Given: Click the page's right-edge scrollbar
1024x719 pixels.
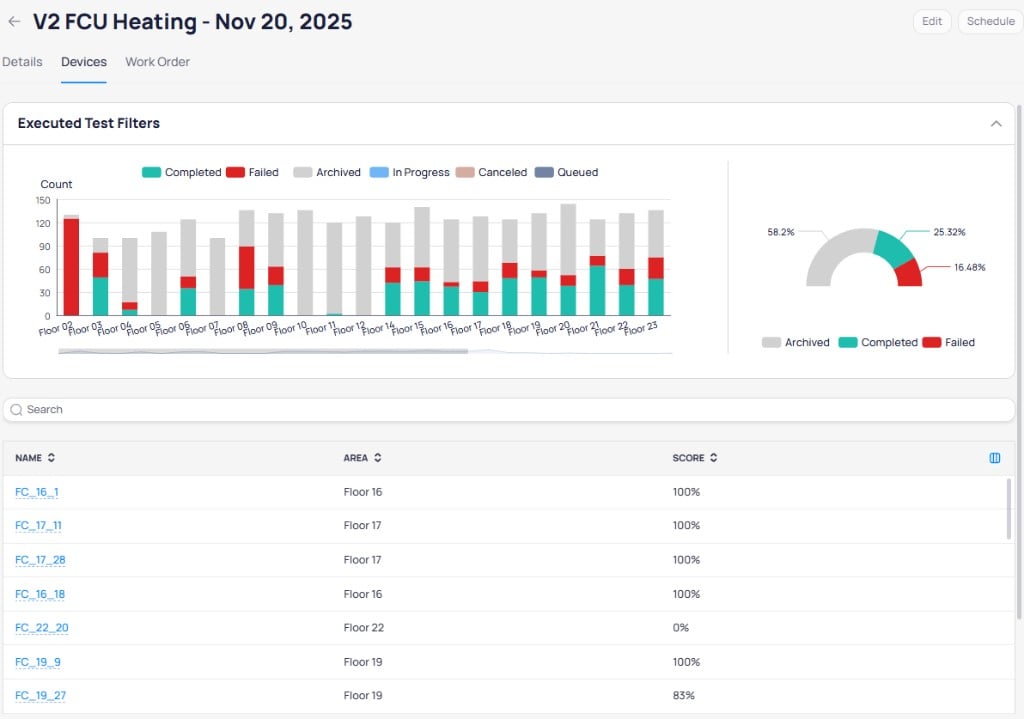Looking at the screenshot, I should [x=1019, y=361].
